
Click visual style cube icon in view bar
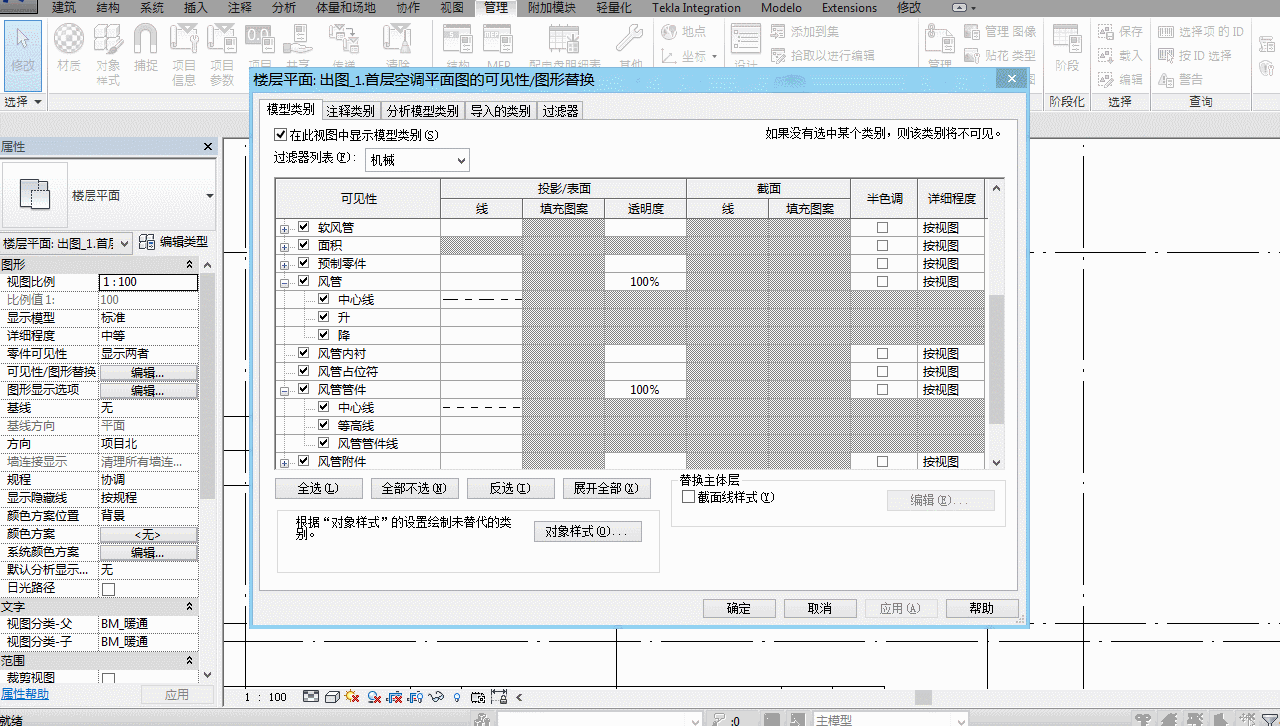tap(331, 697)
